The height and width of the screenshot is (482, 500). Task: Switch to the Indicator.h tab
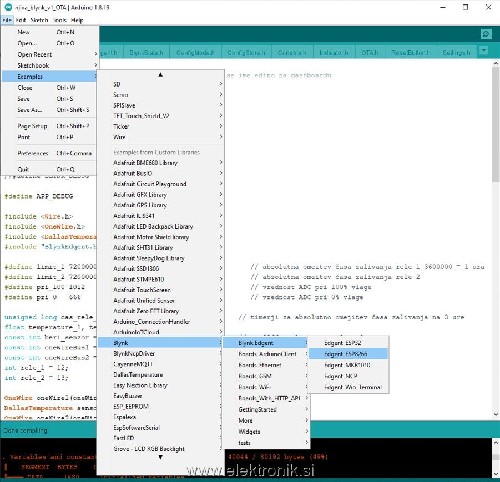334,53
